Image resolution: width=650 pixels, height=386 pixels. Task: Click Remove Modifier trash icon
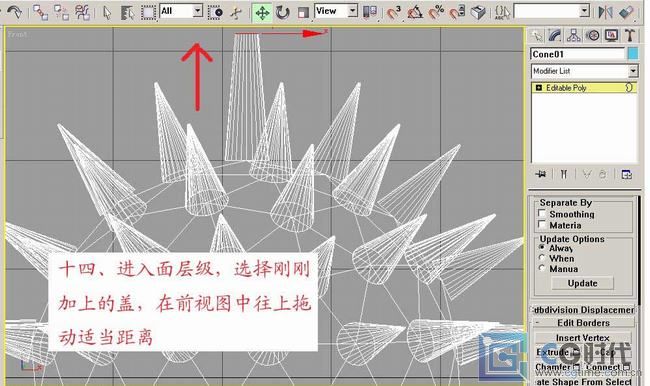[603, 175]
